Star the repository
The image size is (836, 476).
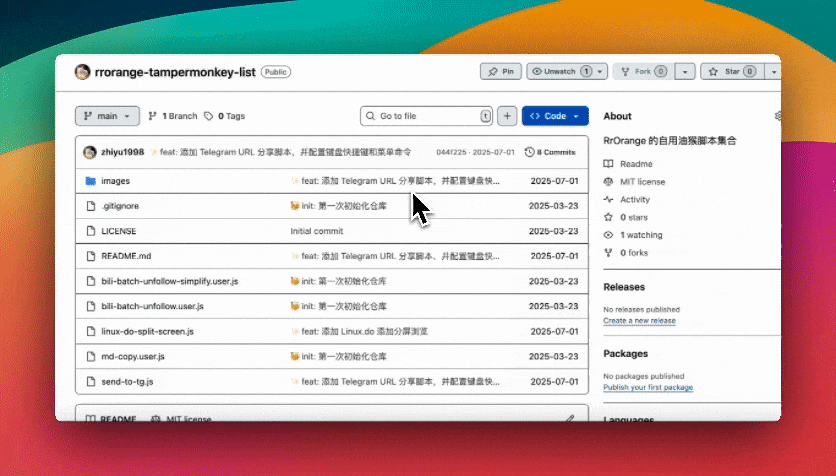tap(732, 71)
